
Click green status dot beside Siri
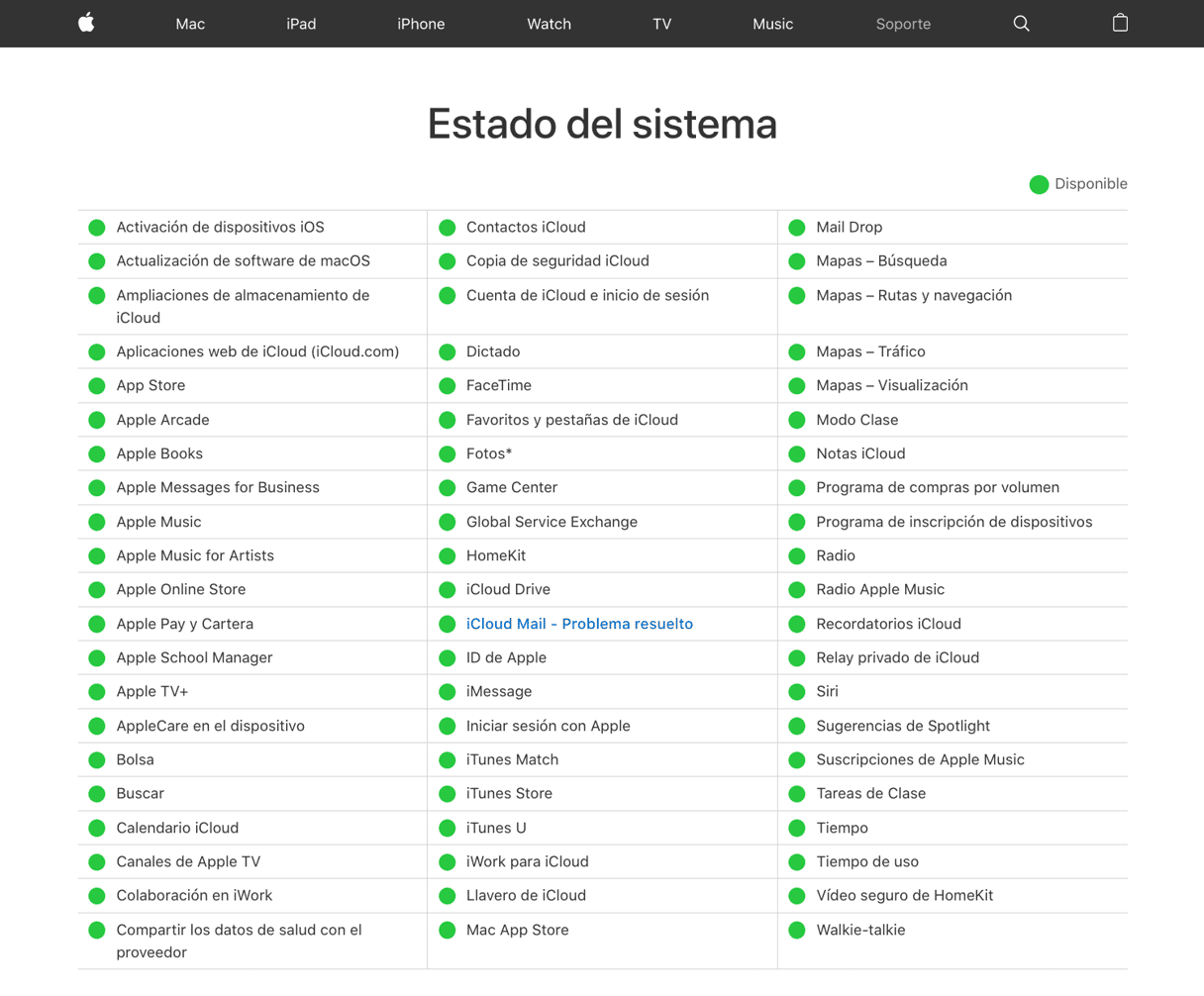click(x=797, y=692)
